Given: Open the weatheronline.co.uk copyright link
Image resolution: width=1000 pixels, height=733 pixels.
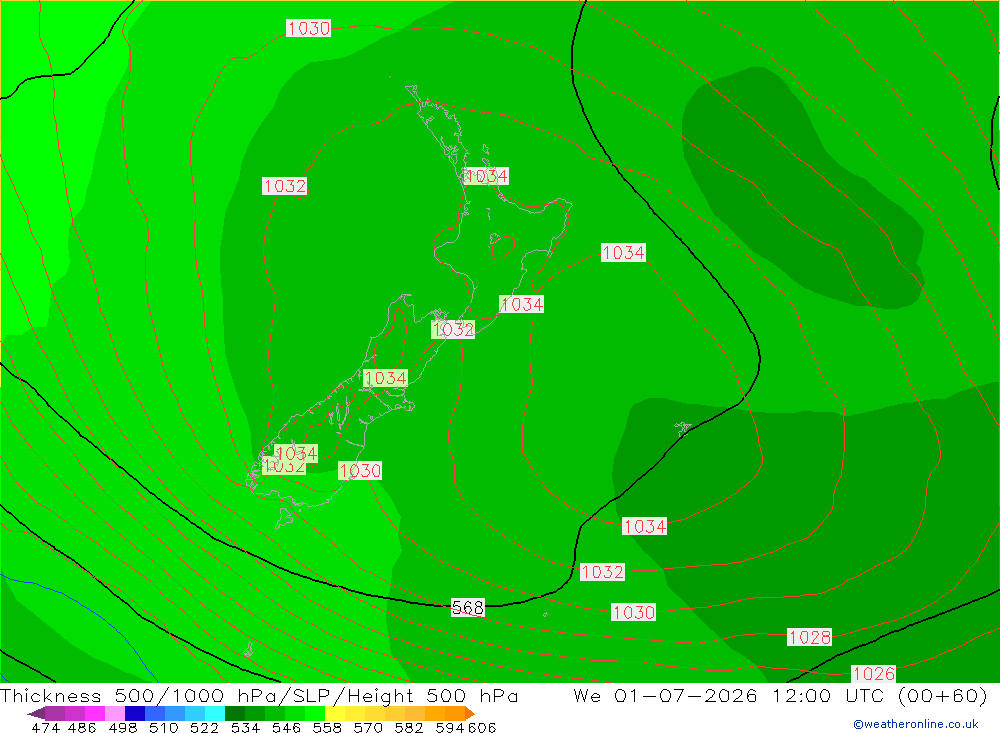Looking at the screenshot, I should 916,724.
